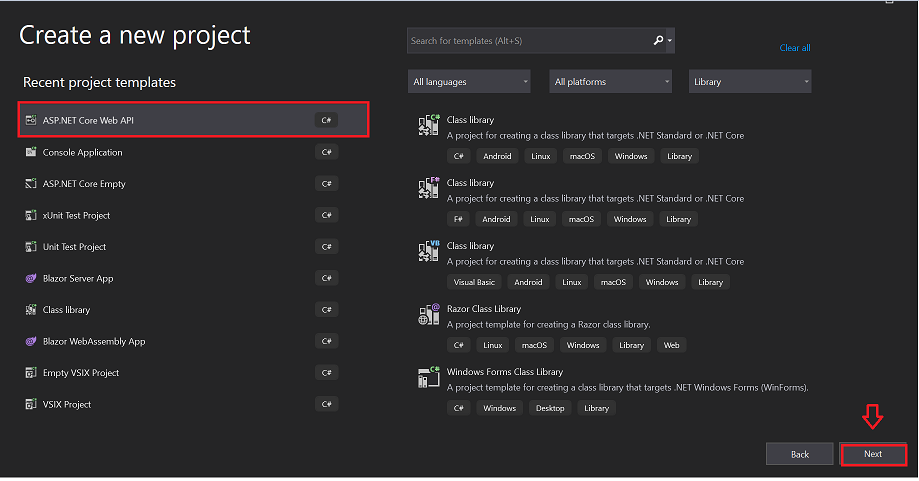
Task: Click the Windows Forms Class Library icon
Action: [x=429, y=378]
